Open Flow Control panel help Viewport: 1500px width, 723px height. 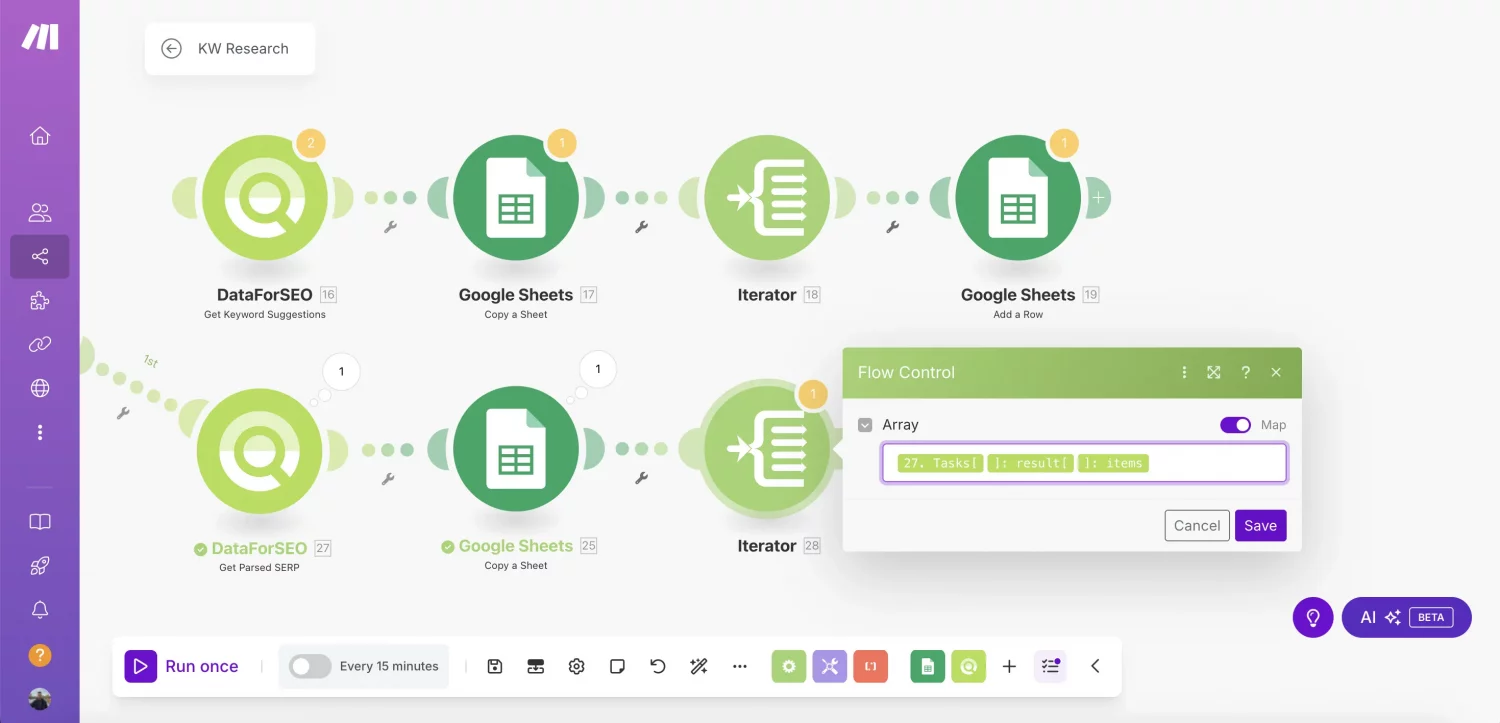(1245, 372)
